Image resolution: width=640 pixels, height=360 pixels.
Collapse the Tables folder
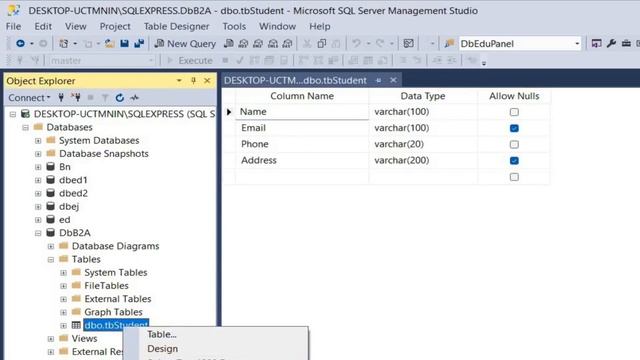(51, 260)
